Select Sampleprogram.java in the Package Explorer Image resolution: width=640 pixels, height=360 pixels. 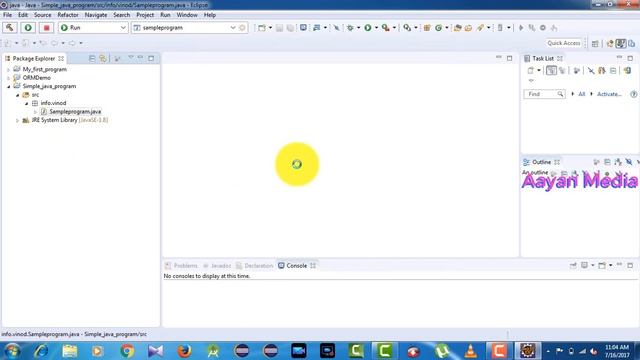tap(75, 111)
